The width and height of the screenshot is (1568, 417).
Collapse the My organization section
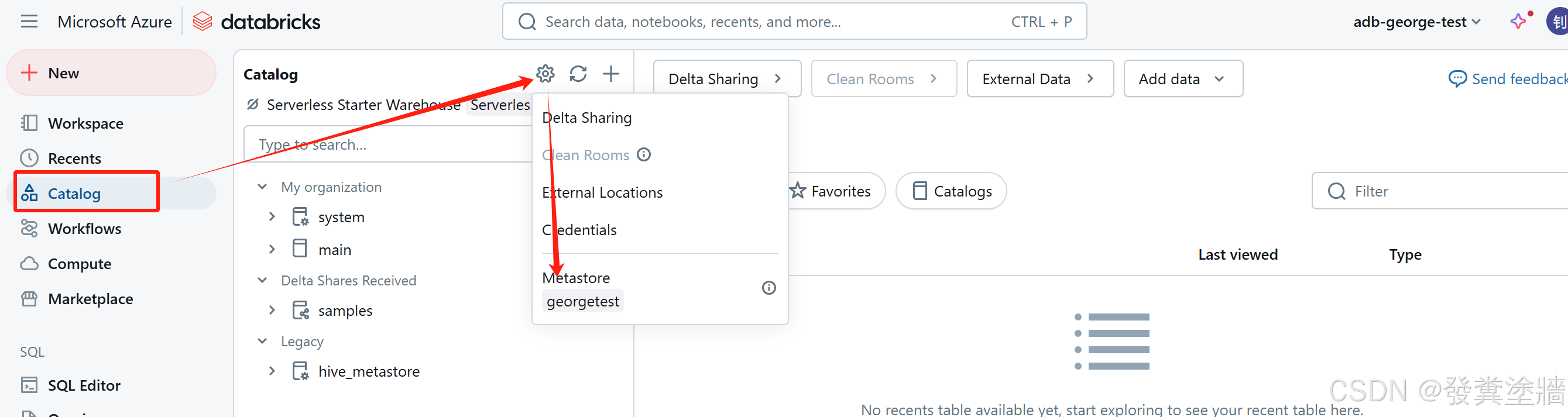[x=262, y=187]
